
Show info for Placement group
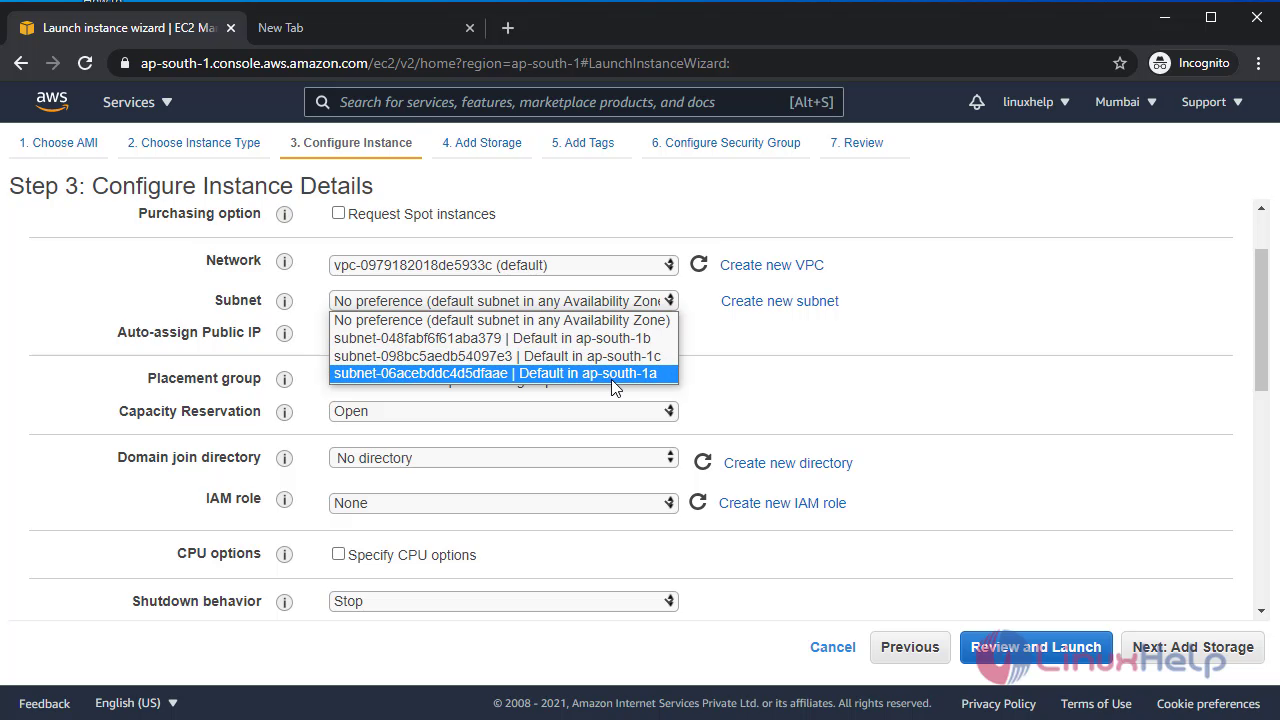point(284,379)
